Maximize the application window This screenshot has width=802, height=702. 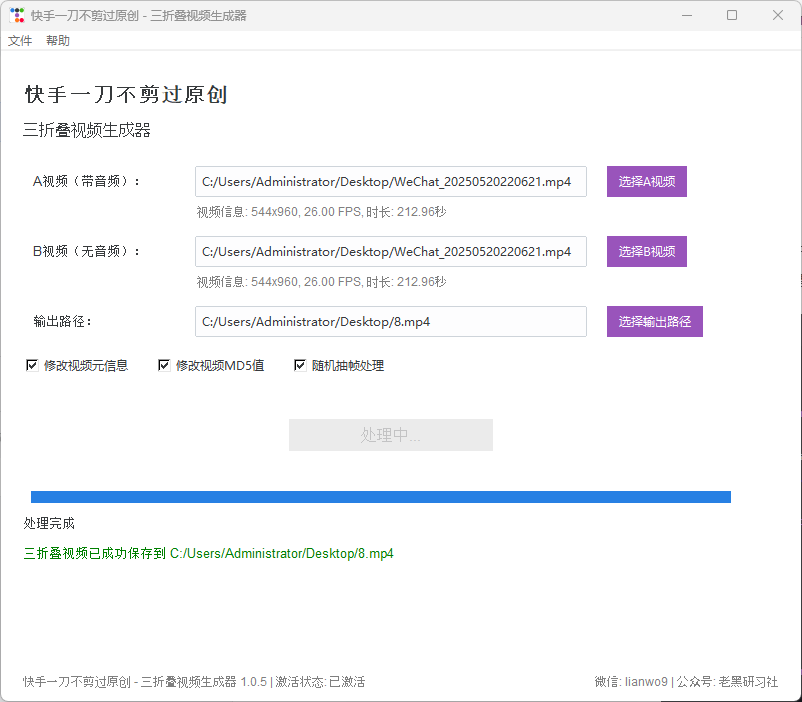pyautogui.click(x=732, y=16)
